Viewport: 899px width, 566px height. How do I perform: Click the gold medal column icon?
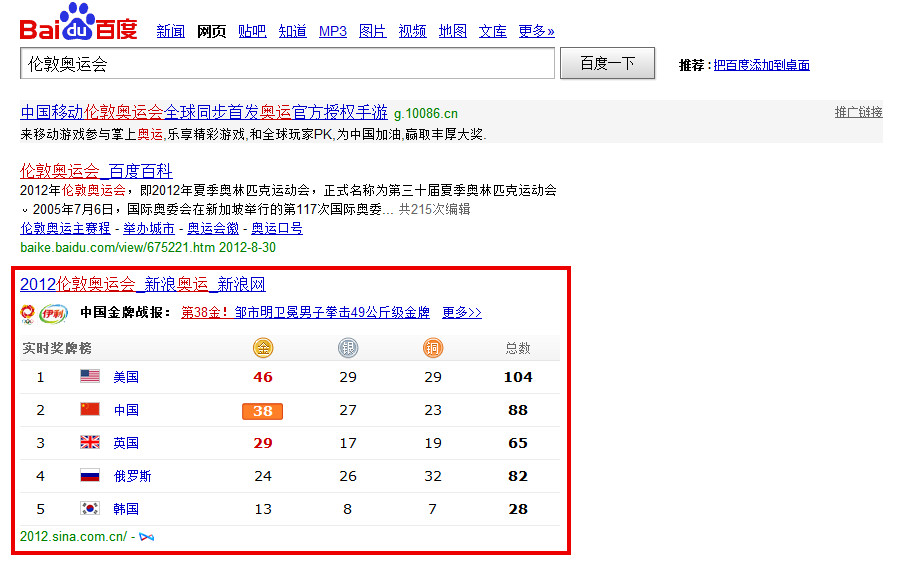[263, 348]
